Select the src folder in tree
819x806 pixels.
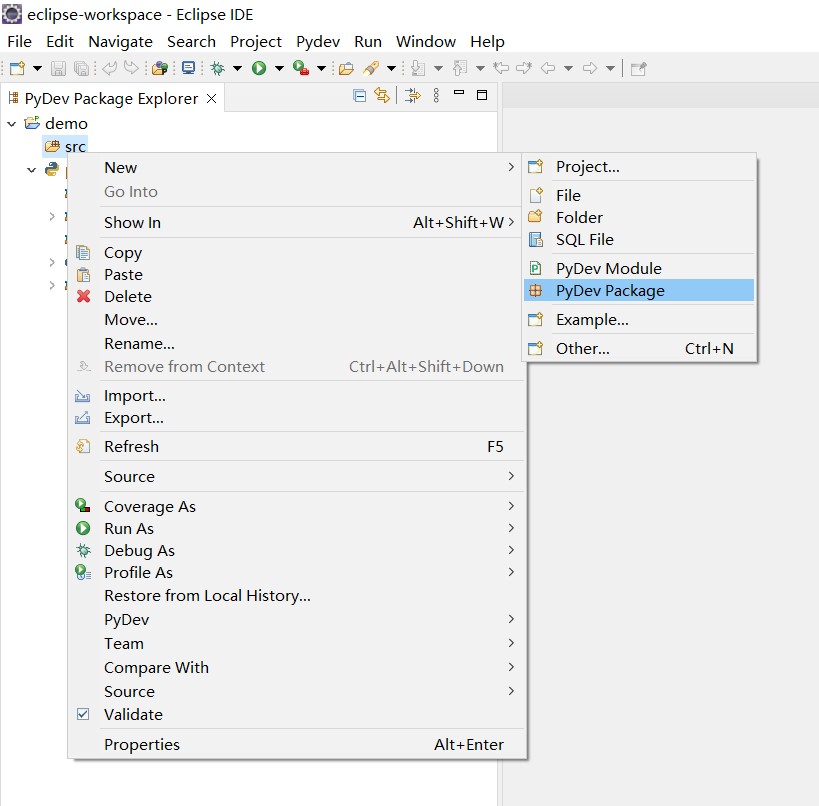coord(65,147)
